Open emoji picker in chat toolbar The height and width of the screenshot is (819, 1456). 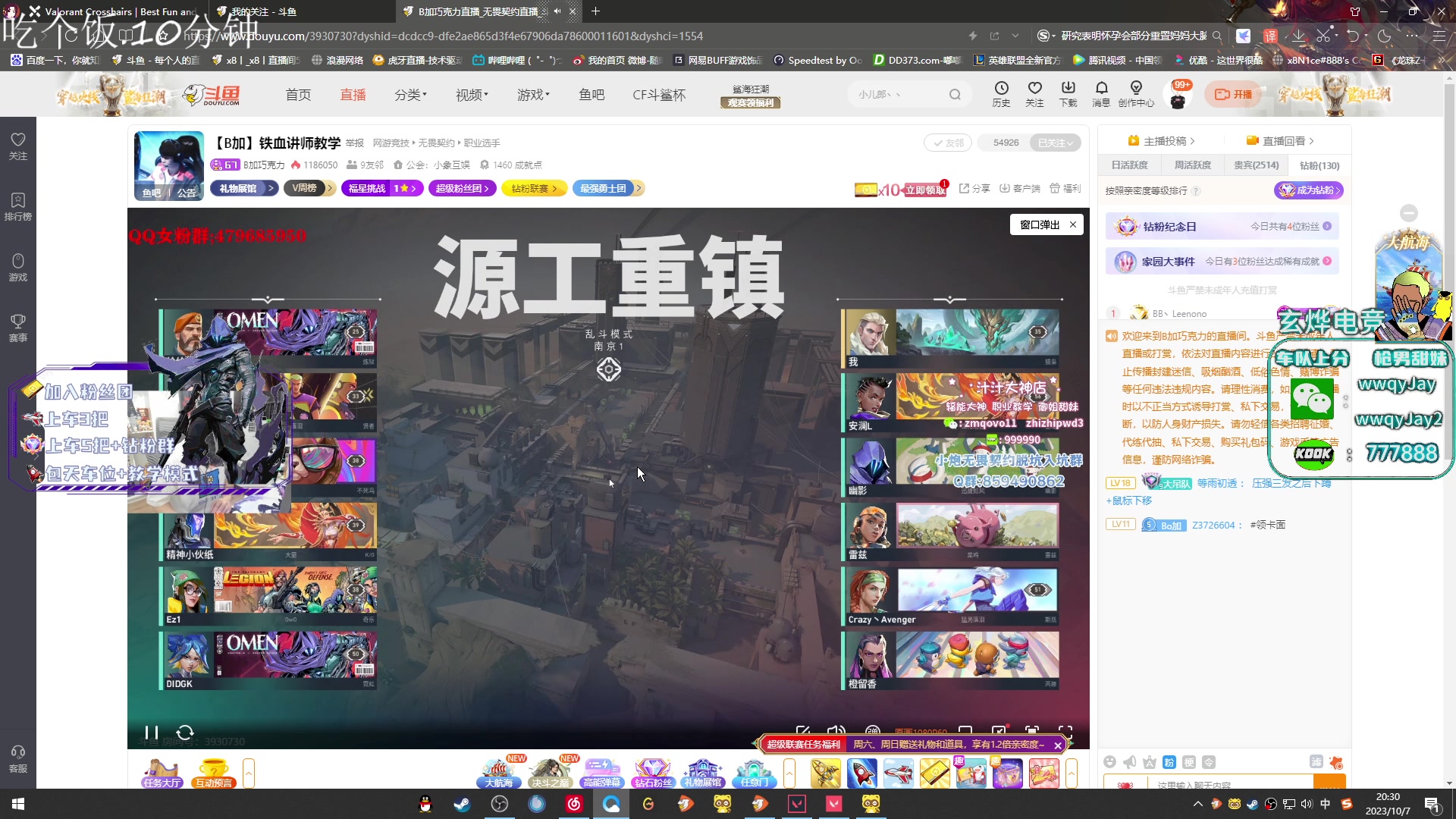tap(1110, 762)
